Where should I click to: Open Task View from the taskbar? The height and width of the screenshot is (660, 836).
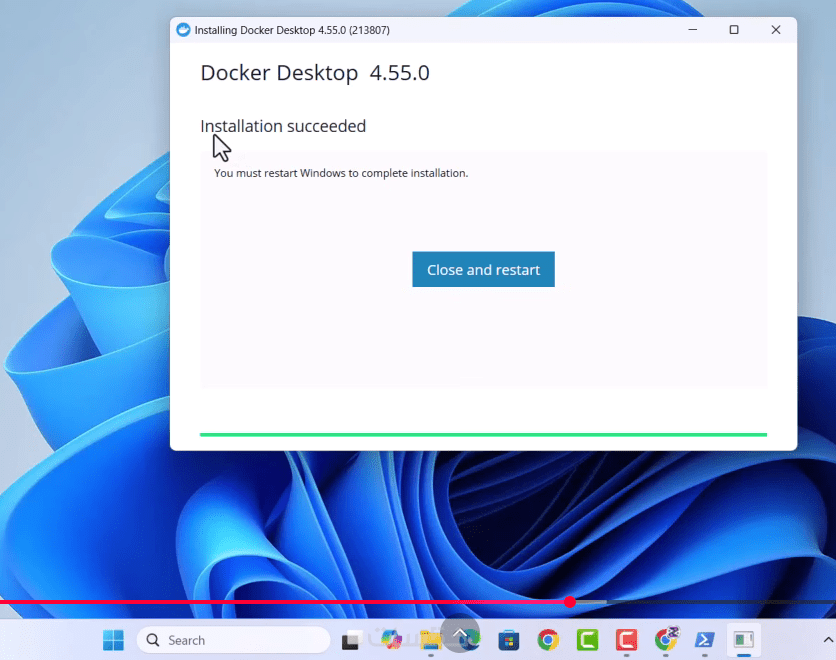tap(352, 640)
